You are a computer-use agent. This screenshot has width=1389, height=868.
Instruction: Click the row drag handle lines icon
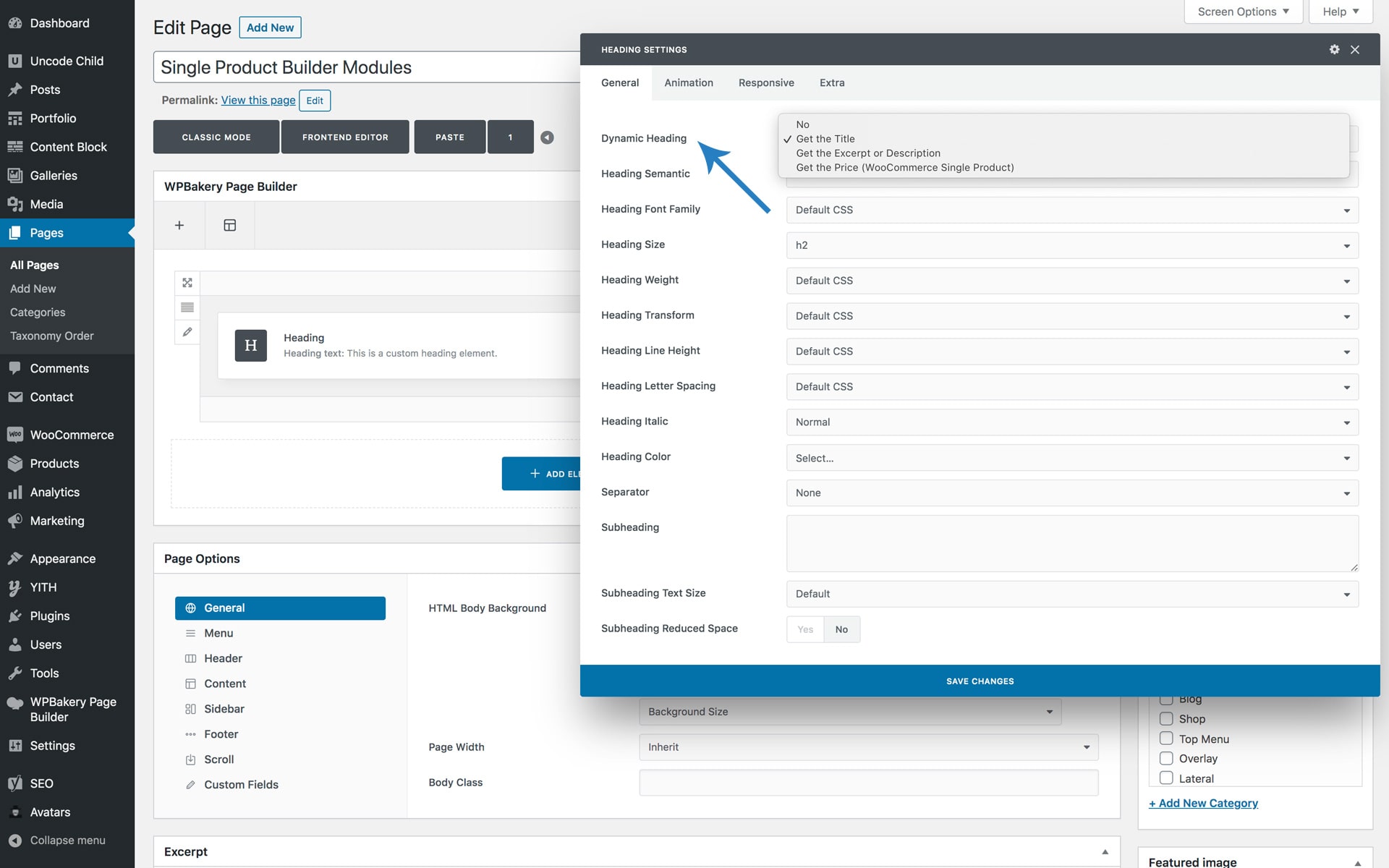(187, 307)
